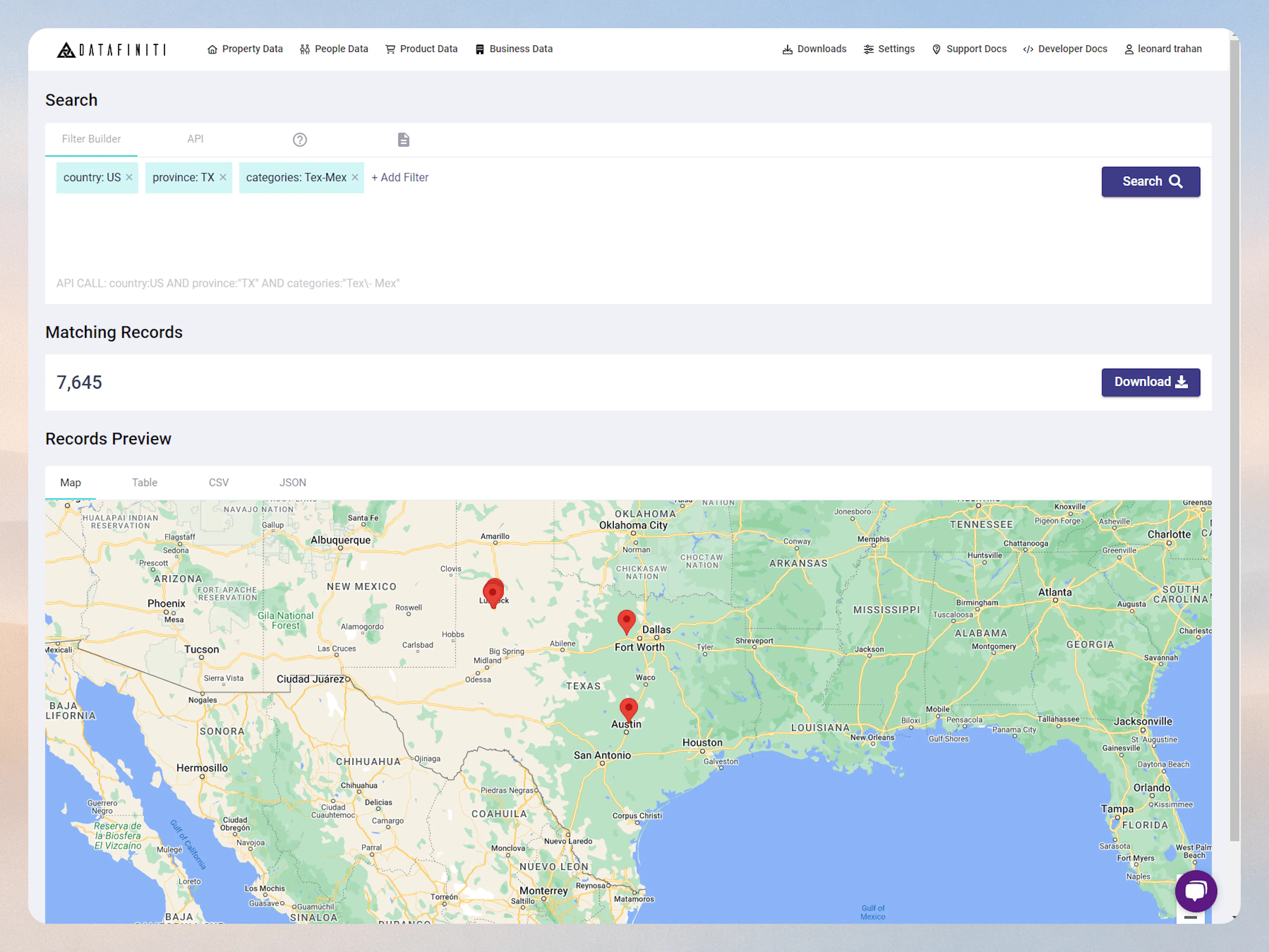Remove the categories: Tex-Mex filter
This screenshot has height=952, width=1269.
[x=355, y=177]
